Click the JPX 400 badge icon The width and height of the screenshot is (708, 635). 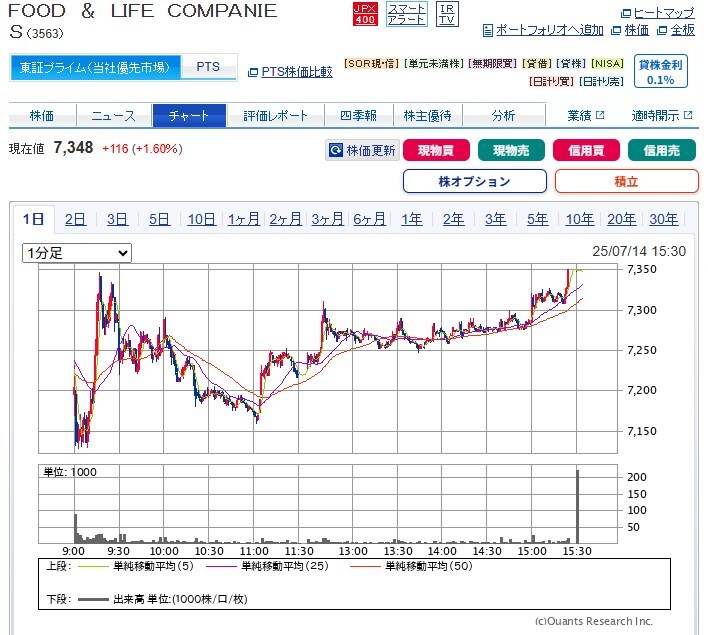click(x=365, y=14)
